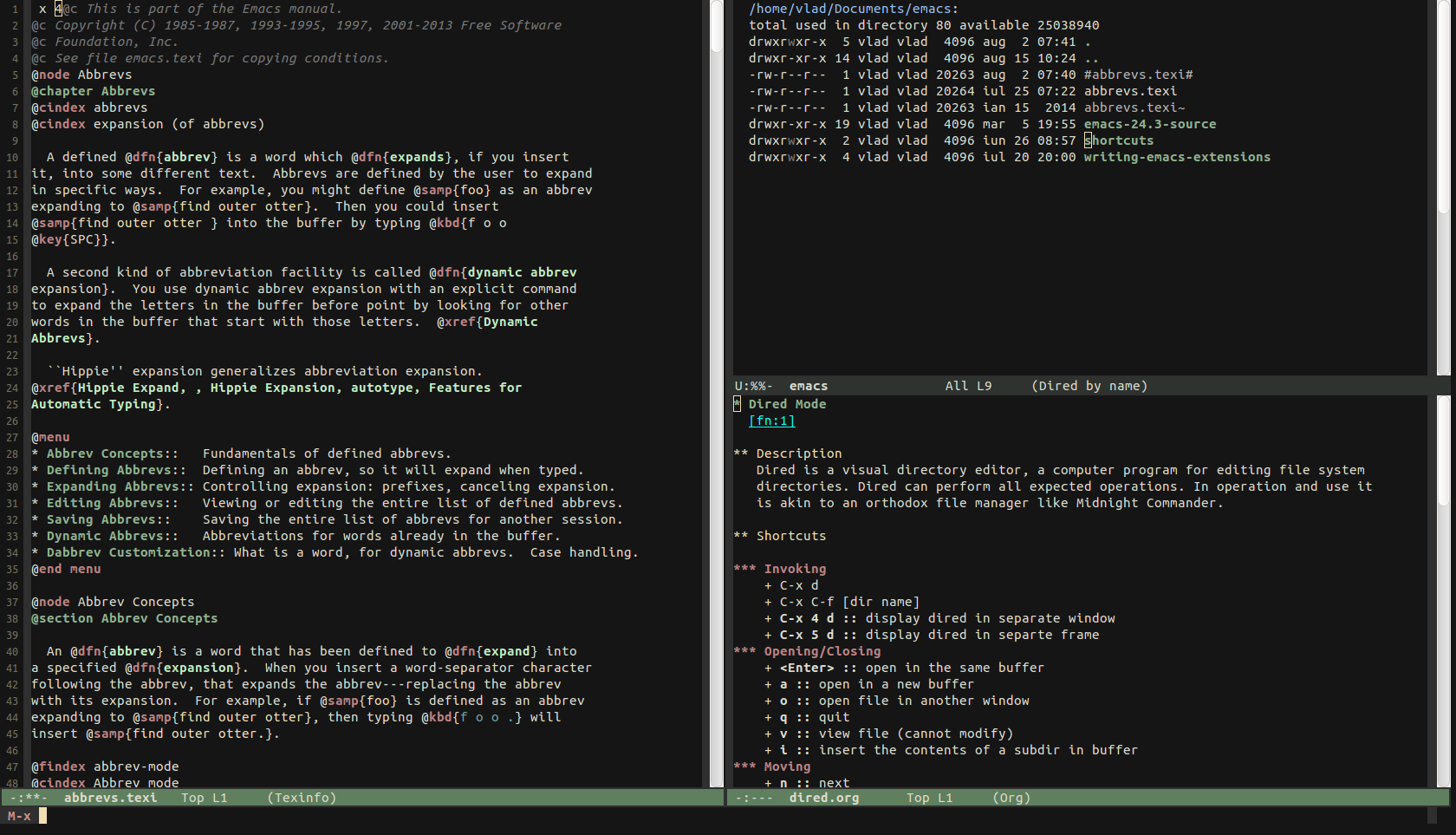Click the 'total used in directory' summary line
The width and height of the screenshot is (1456, 835).
pyautogui.click(x=924, y=25)
